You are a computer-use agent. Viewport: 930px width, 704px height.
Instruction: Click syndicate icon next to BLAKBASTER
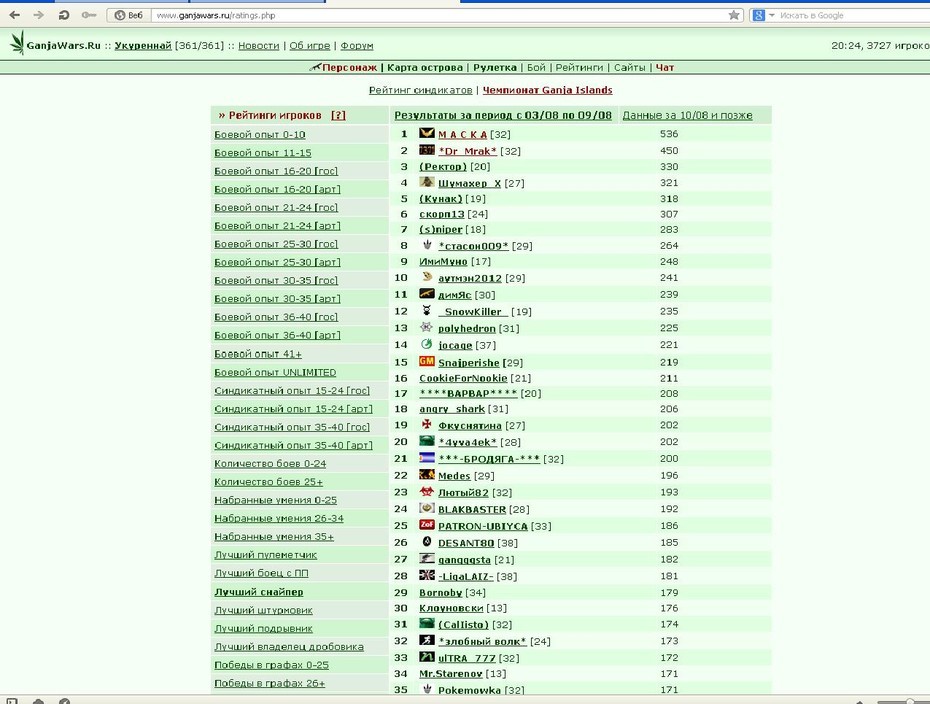[x=427, y=508]
